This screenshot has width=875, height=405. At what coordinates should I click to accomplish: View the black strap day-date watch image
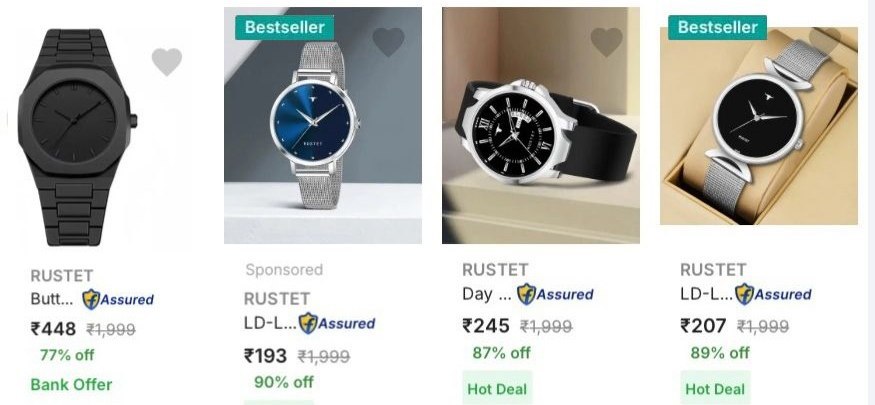pos(541,126)
